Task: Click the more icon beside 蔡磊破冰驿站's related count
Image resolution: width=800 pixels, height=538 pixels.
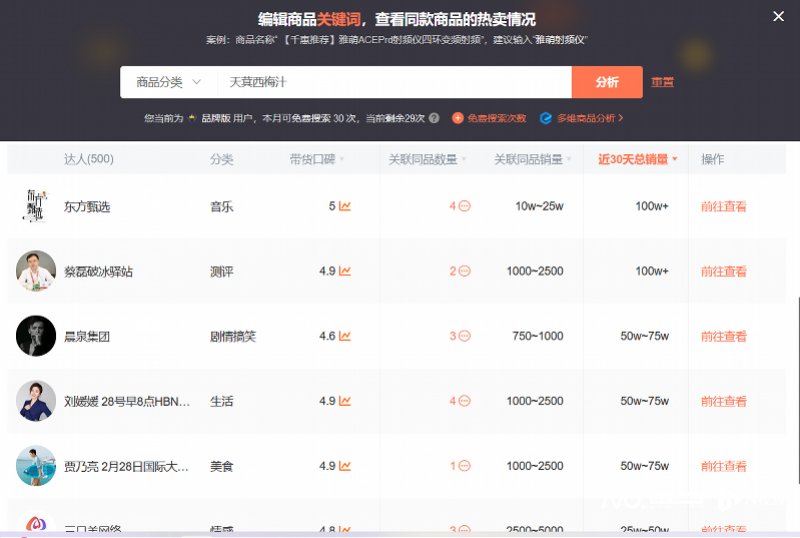Action: point(464,272)
